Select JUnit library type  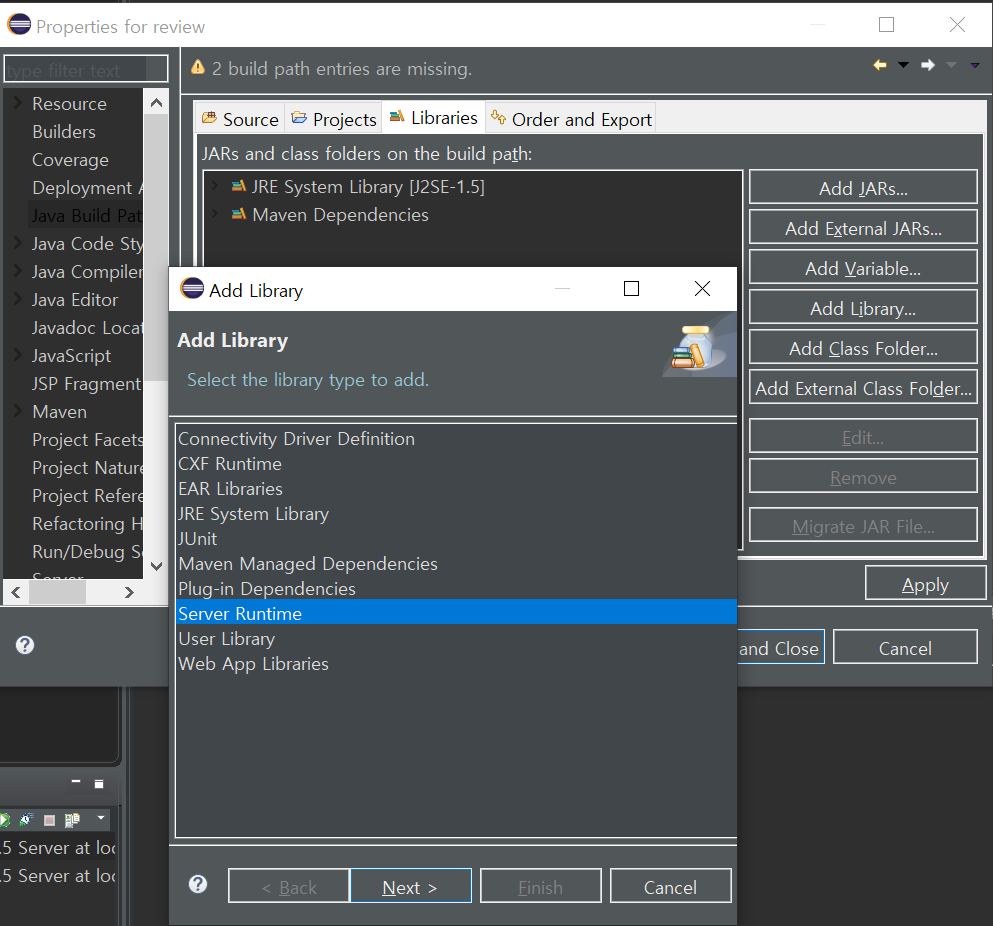(456, 538)
